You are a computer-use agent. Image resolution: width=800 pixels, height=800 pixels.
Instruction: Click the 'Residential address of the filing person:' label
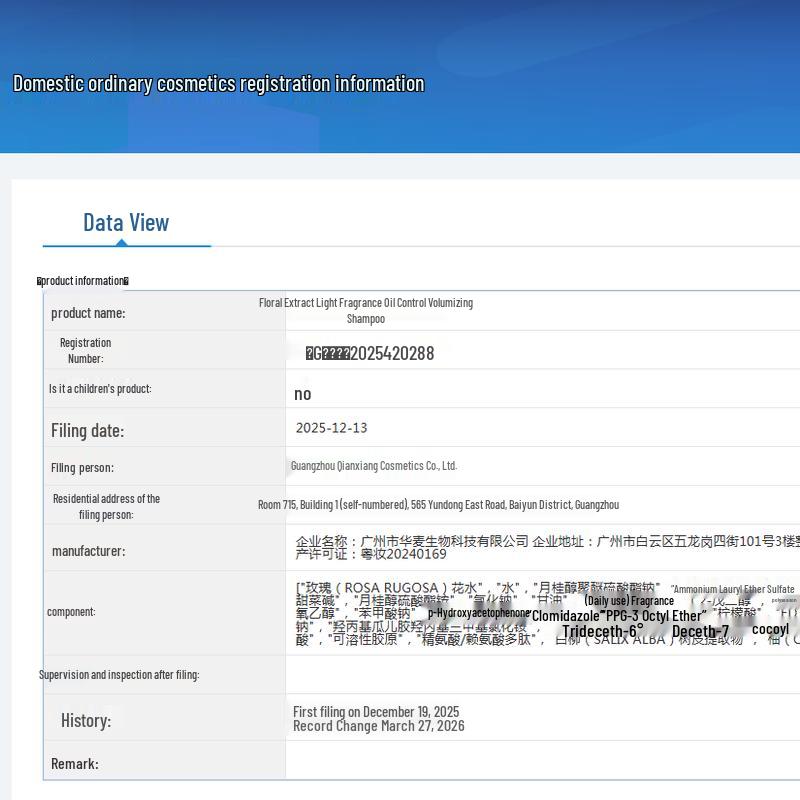point(106,507)
